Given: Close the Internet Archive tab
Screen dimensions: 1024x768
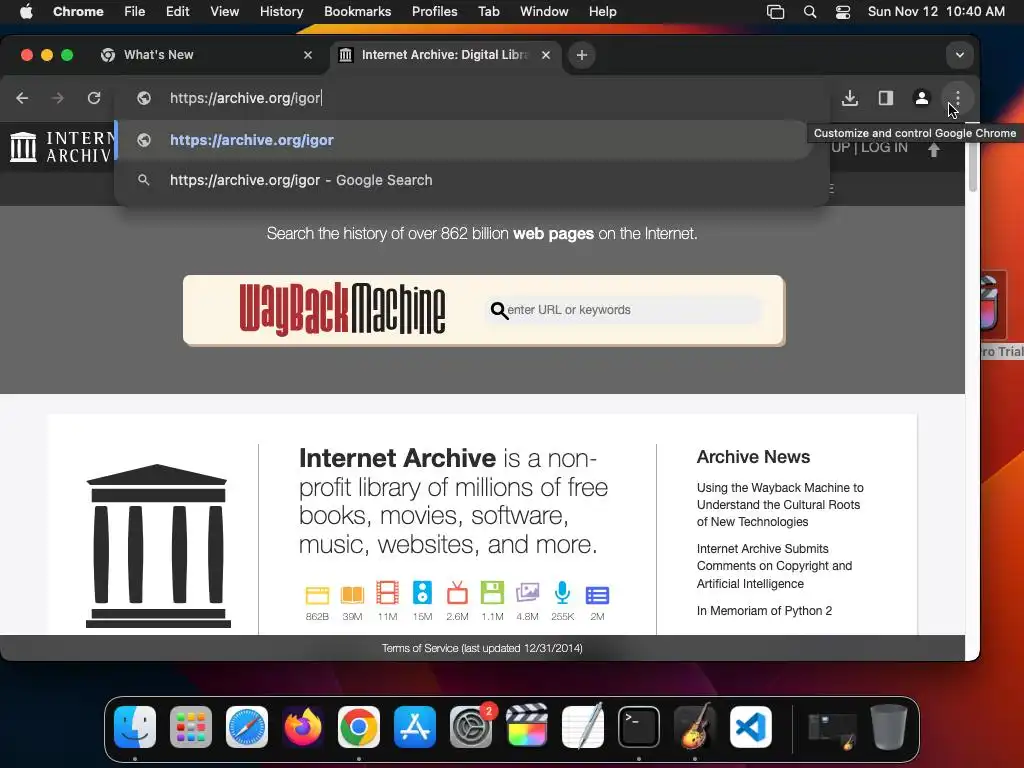Looking at the screenshot, I should tap(546, 55).
